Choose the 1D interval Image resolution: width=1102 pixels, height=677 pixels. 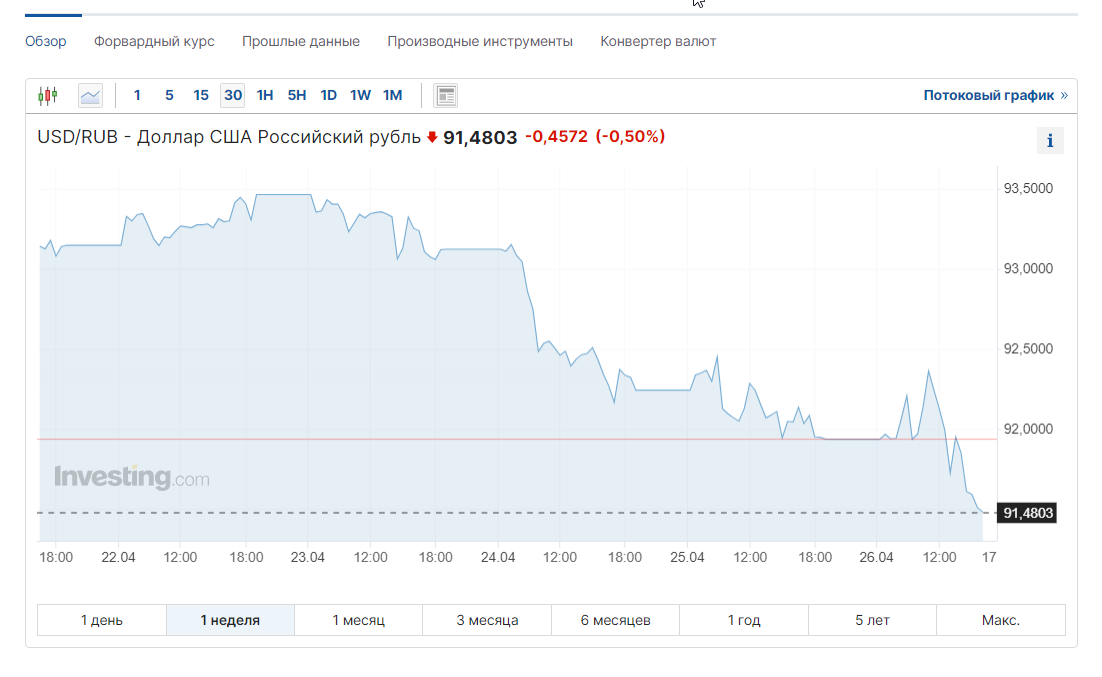(x=328, y=96)
